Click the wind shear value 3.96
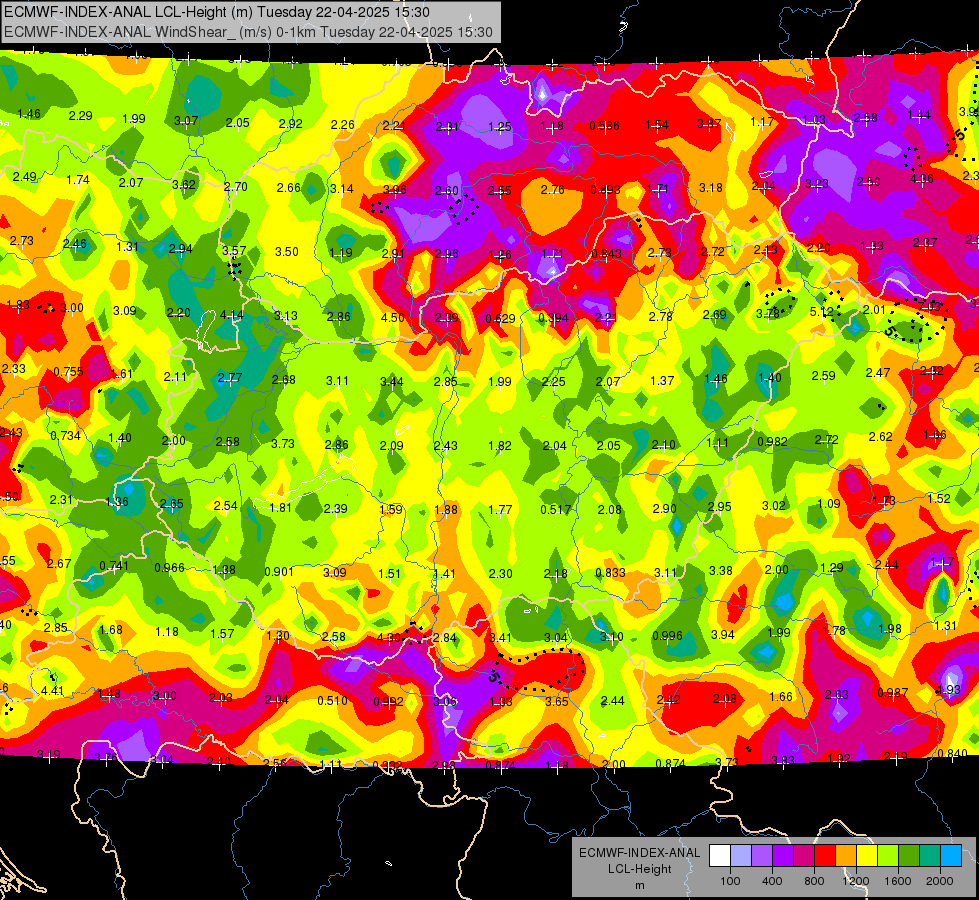 tap(395, 189)
